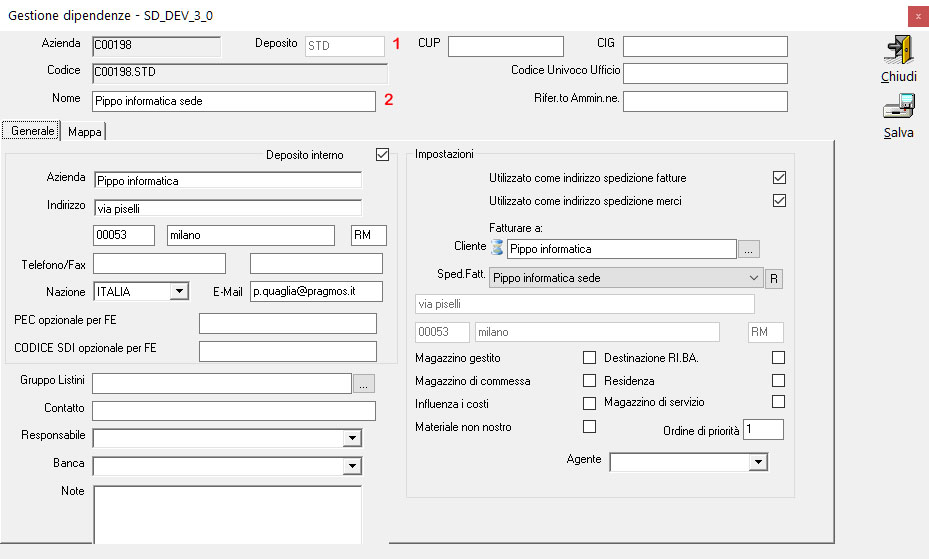The image size is (929, 559).
Task: Click the Codice Univoco Ufficio field
Action: point(705,73)
